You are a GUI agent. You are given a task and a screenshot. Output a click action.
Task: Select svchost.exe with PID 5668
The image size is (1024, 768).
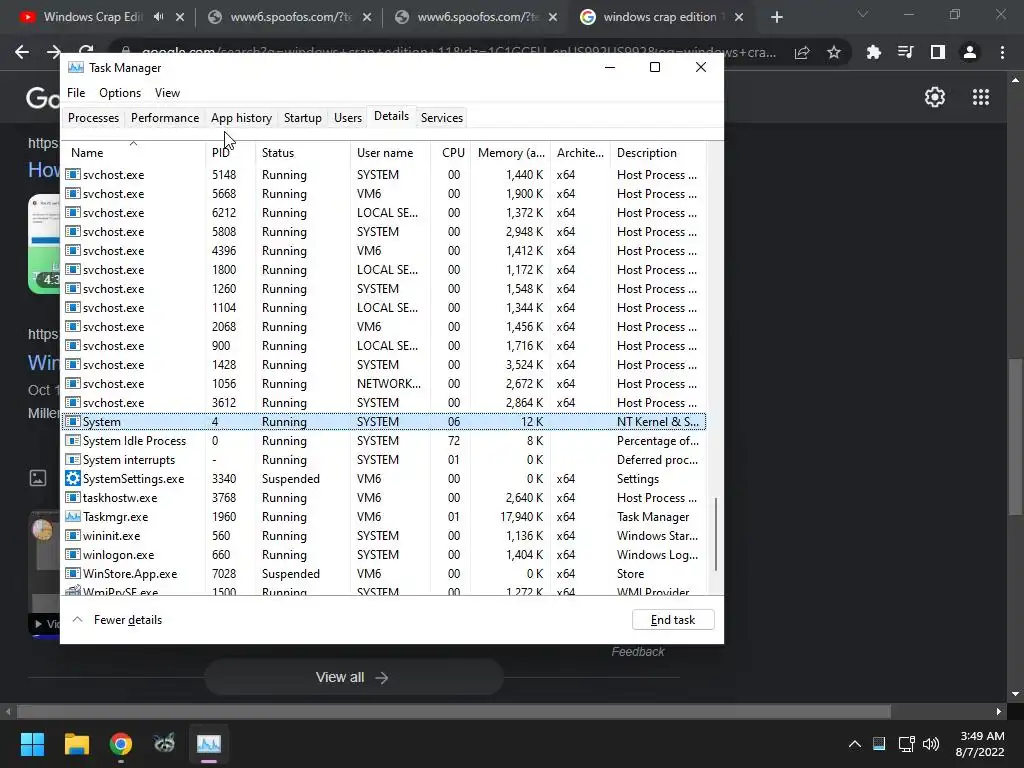384,194
